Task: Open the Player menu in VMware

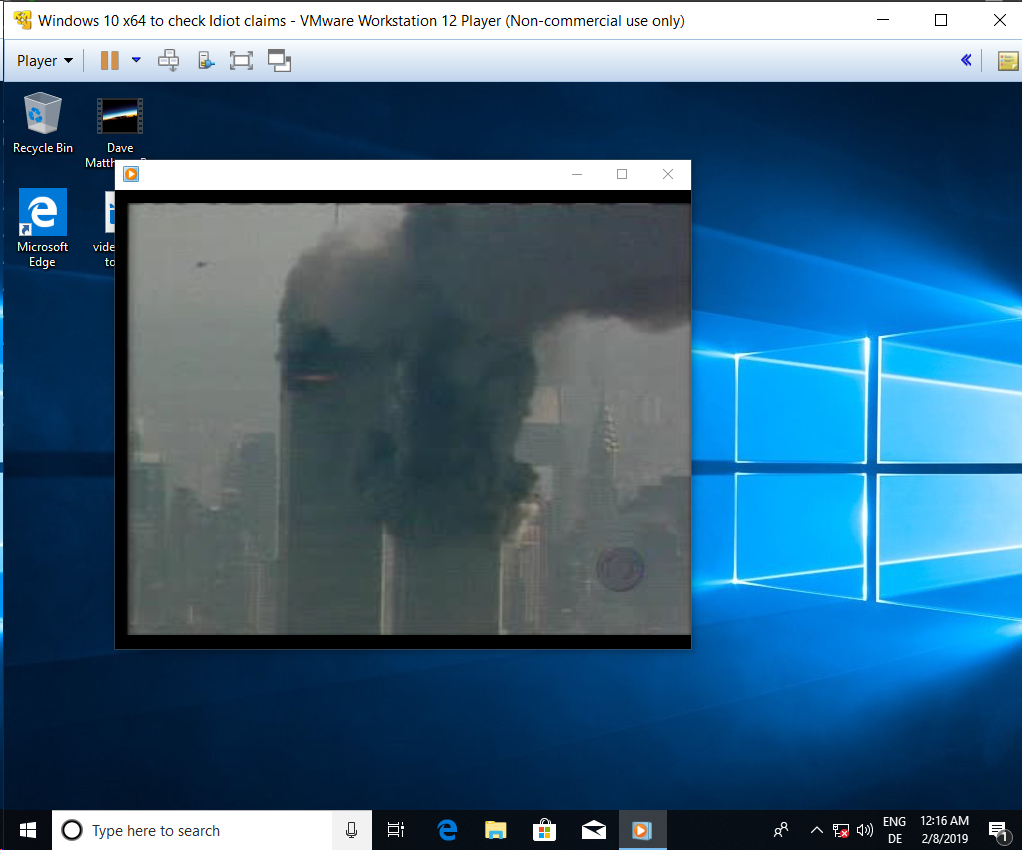Action: click(44, 61)
